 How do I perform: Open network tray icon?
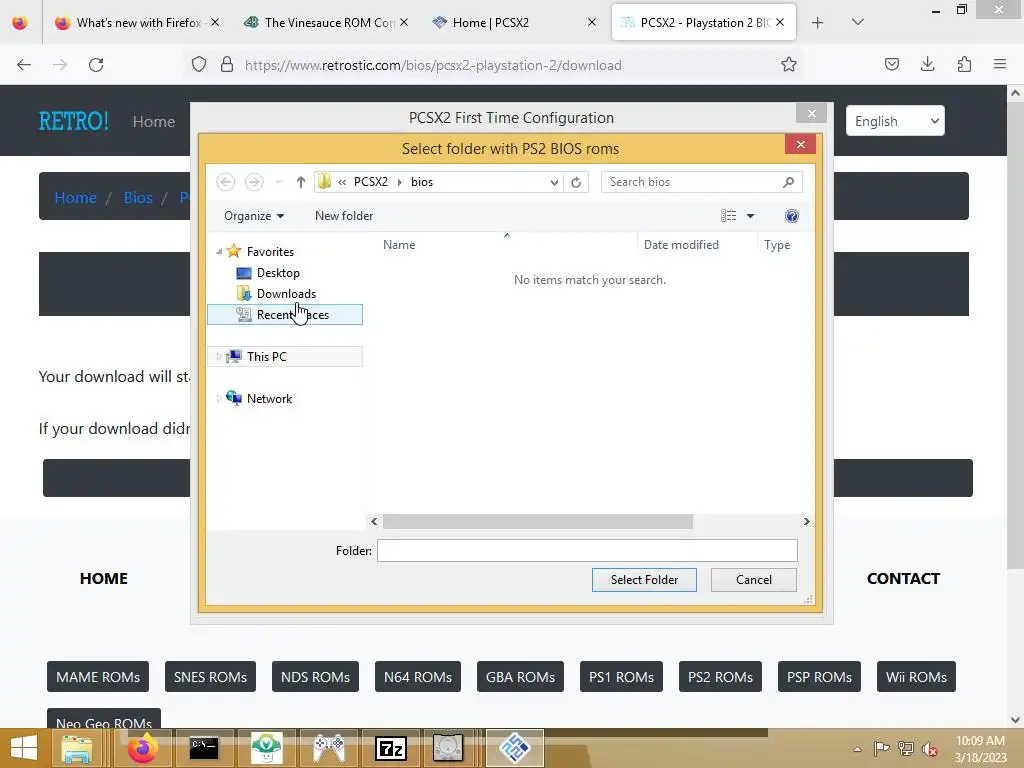coord(906,749)
